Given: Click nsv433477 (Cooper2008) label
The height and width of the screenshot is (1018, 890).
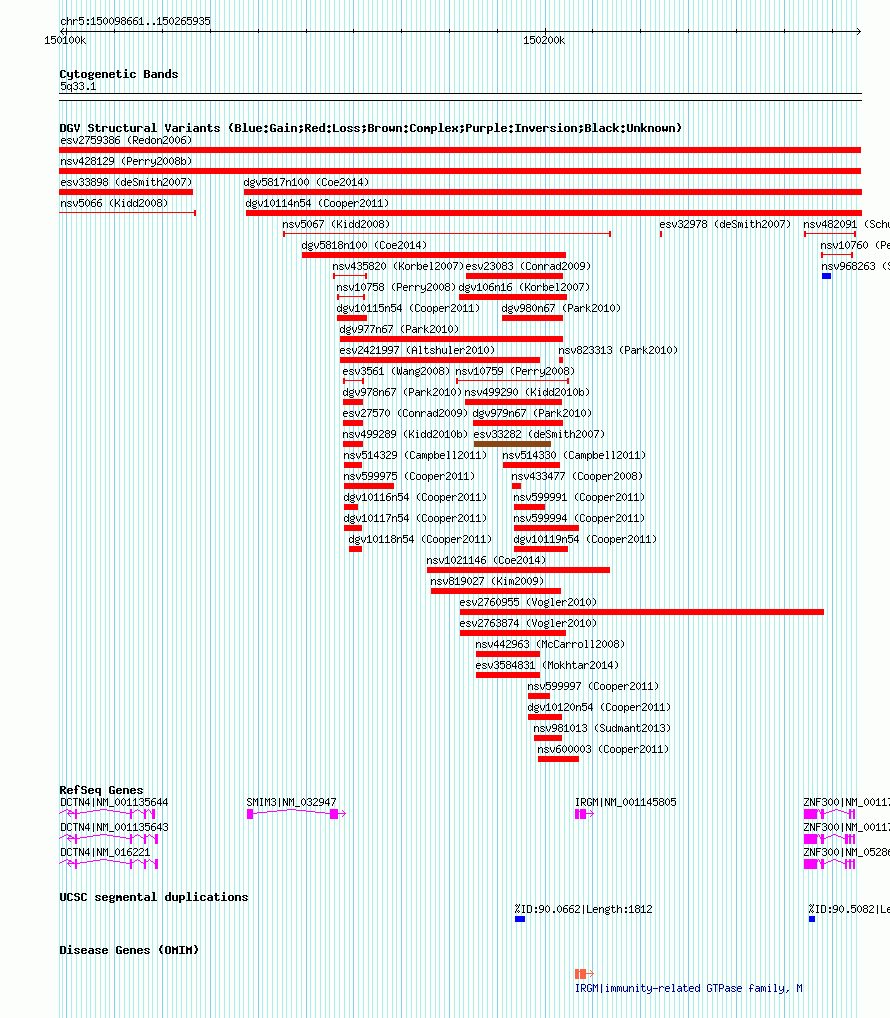Looking at the screenshot, I should point(577,476).
